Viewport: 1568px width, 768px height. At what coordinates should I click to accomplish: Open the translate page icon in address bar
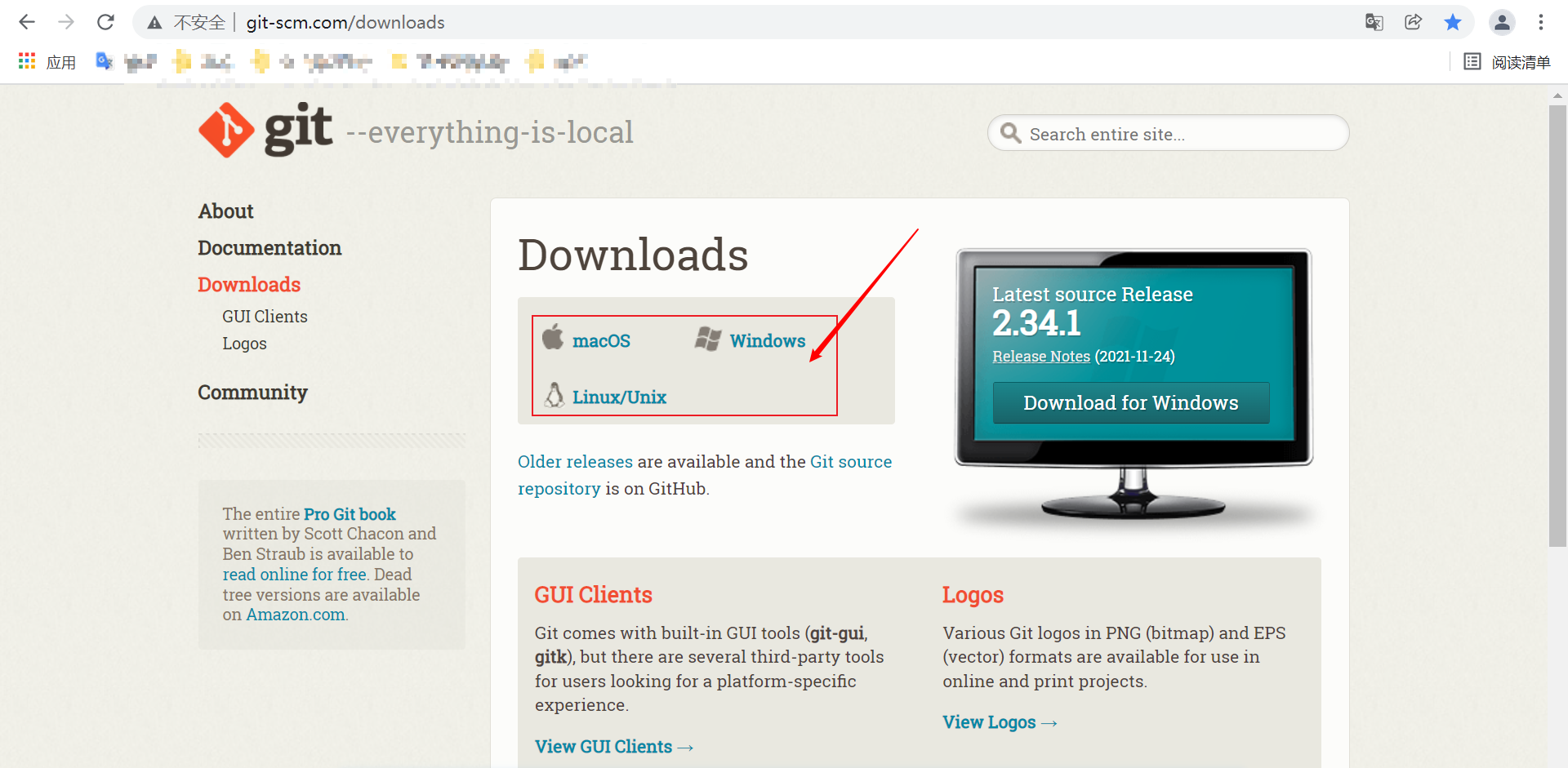[x=1374, y=22]
